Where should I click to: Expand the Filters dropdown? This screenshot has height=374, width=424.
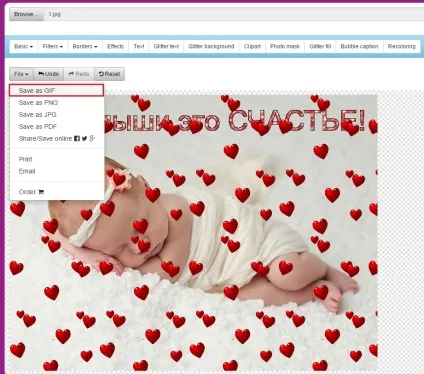pyautogui.click(x=53, y=46)
